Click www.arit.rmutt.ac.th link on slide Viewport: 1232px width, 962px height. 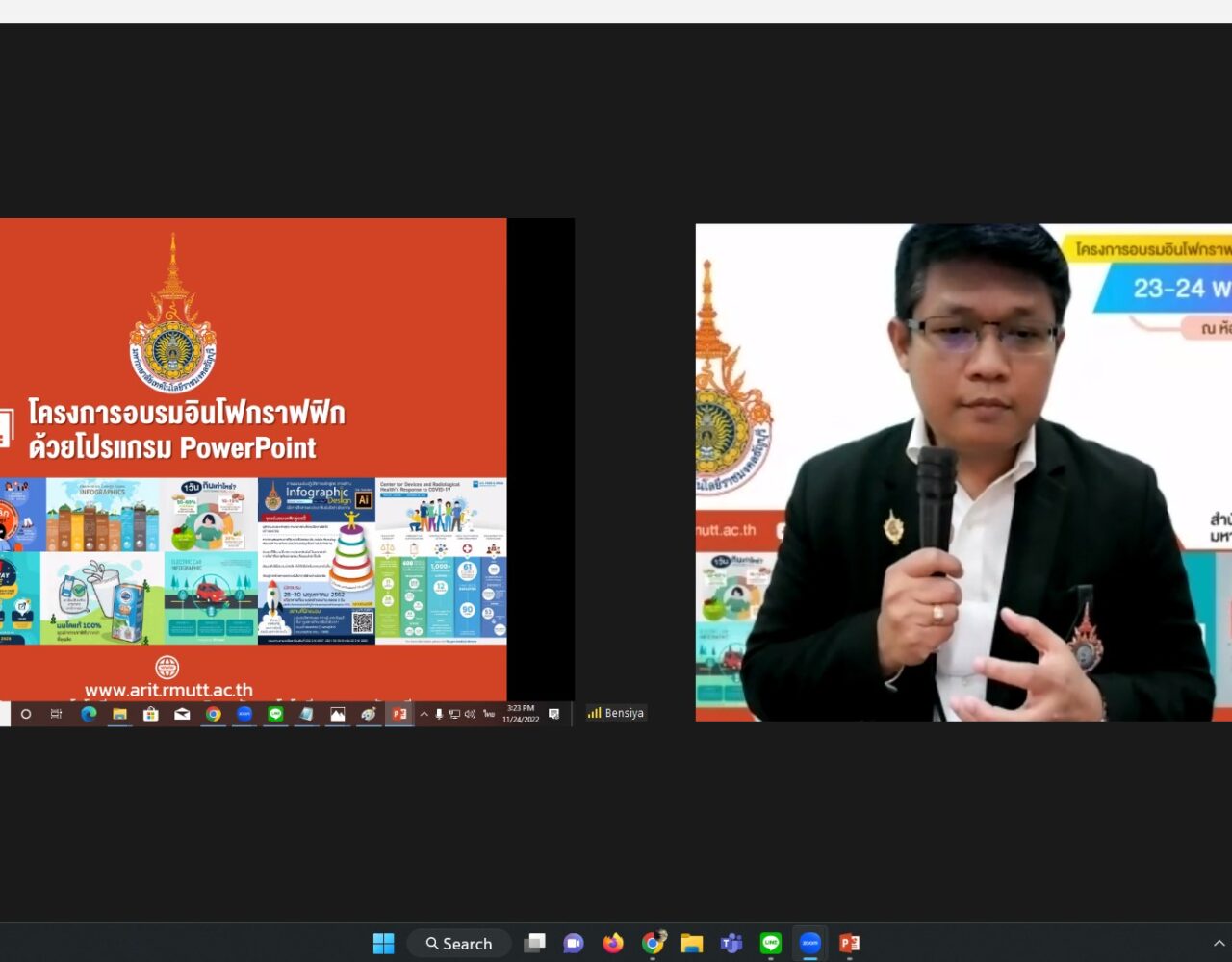point(168,690)
